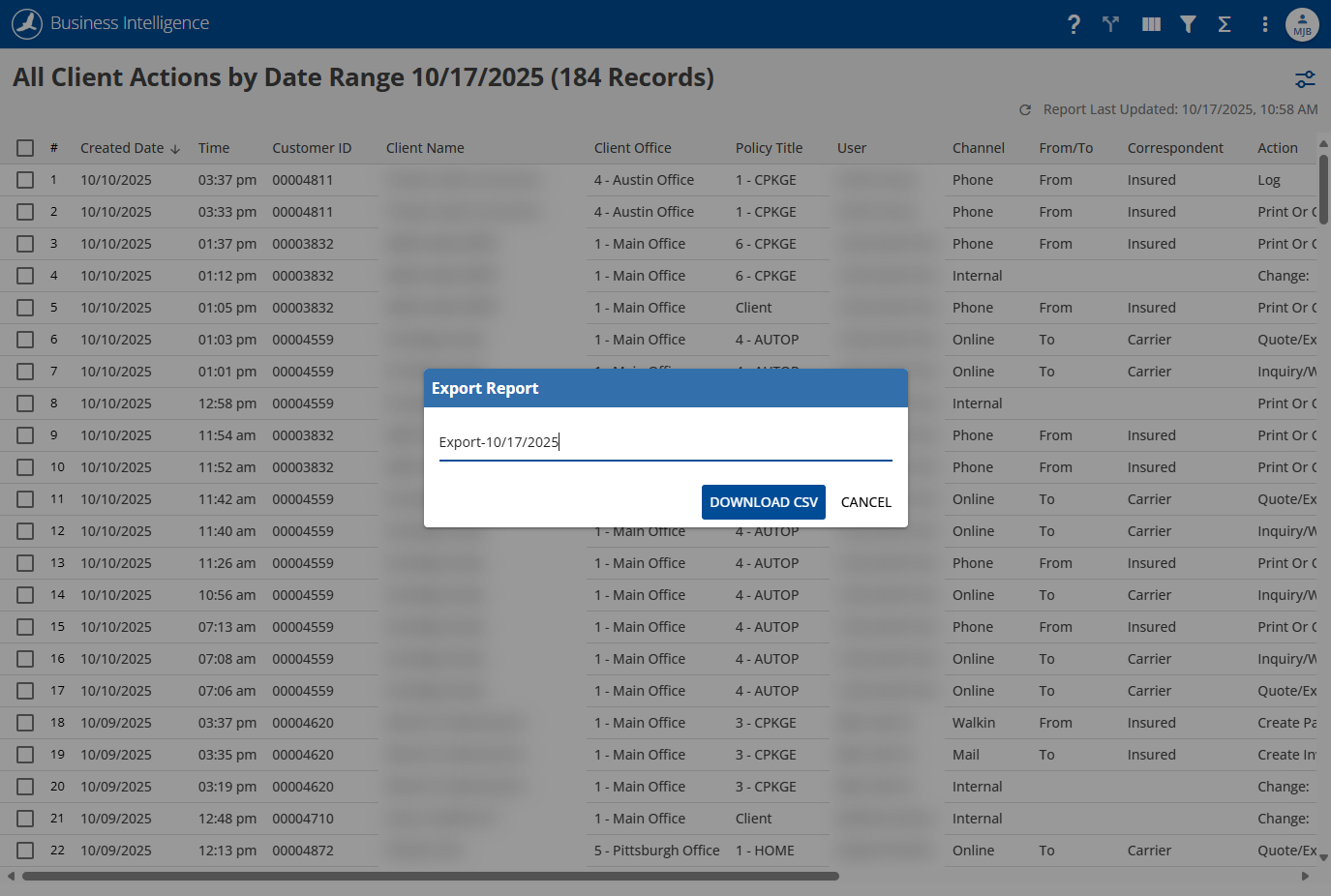Open the three-dot more options menu

click(1264, 24)
